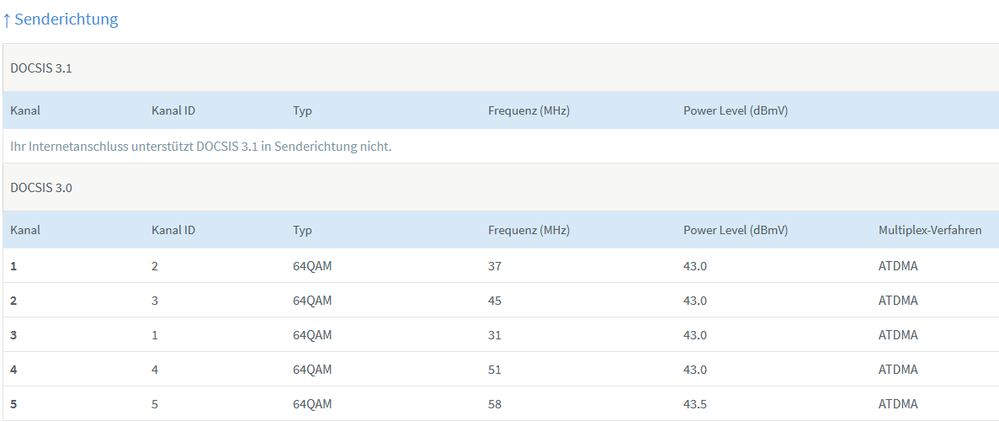Click Power Level header in DOCSIS 3.0 table

[x=736, y=230]
